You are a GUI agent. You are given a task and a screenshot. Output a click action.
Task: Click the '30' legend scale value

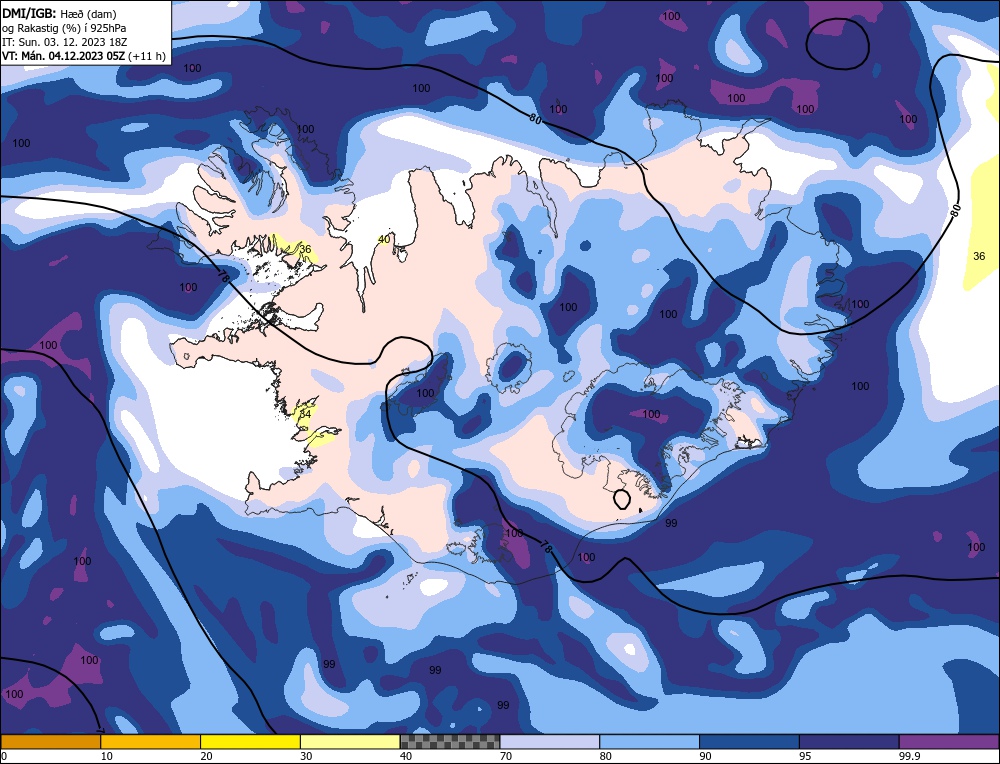(306, 756)
